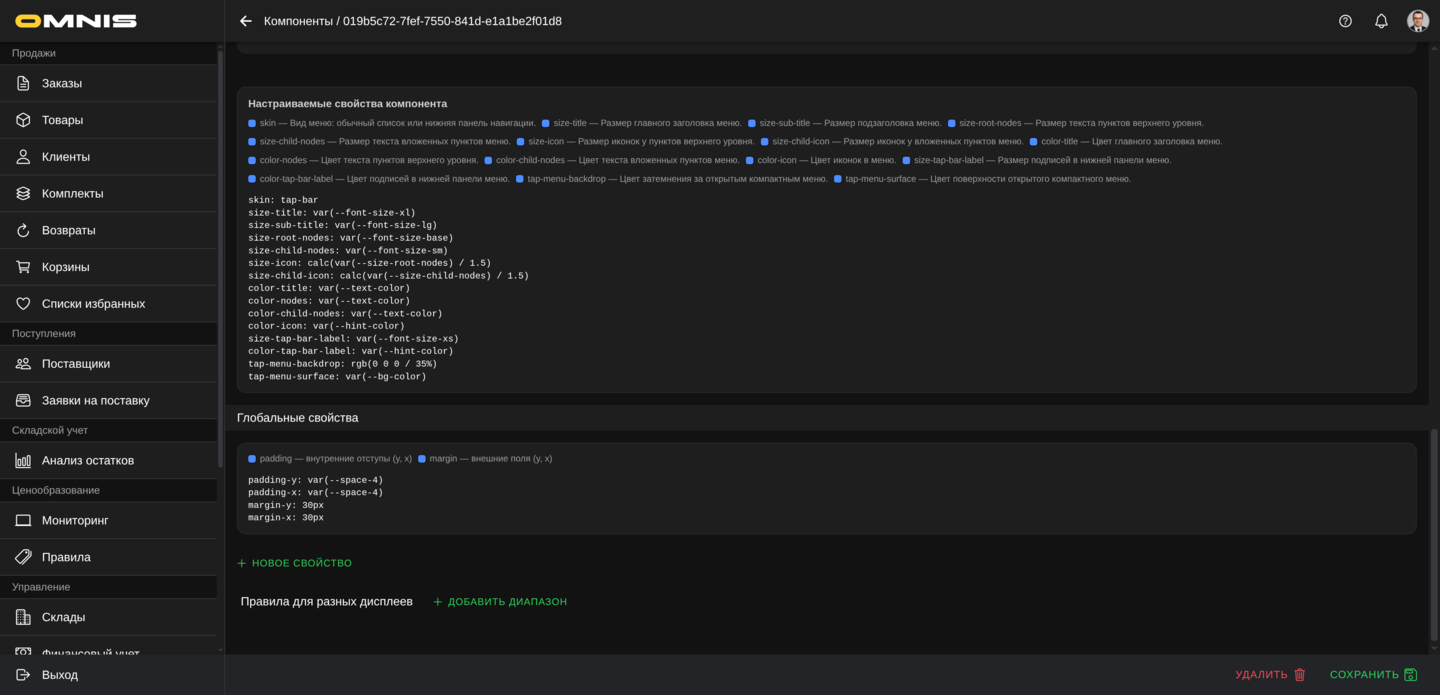Click the Заказы document icon in sidebar
This screenshot has height=695, width=1440.
[23, 83]
